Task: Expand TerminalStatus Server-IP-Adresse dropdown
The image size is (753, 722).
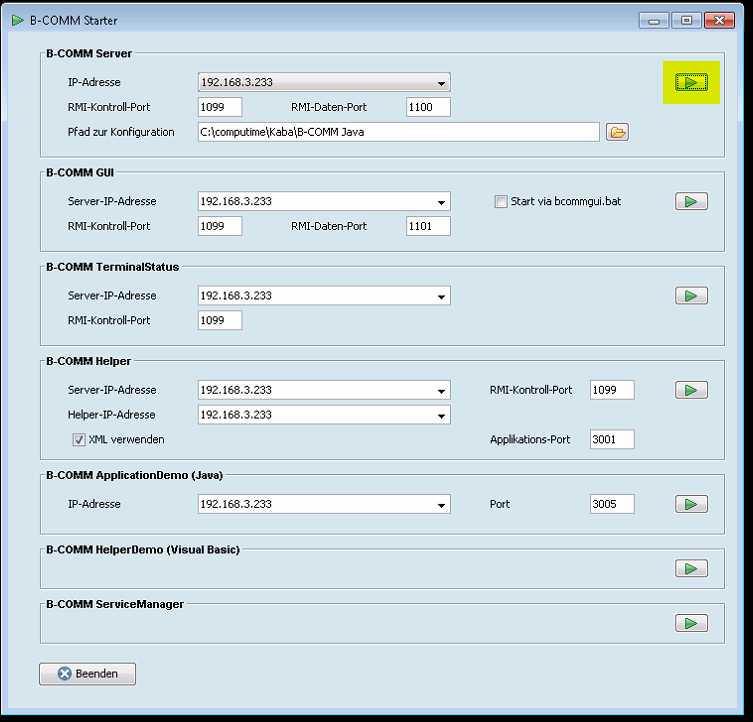Action: [324, 295]
